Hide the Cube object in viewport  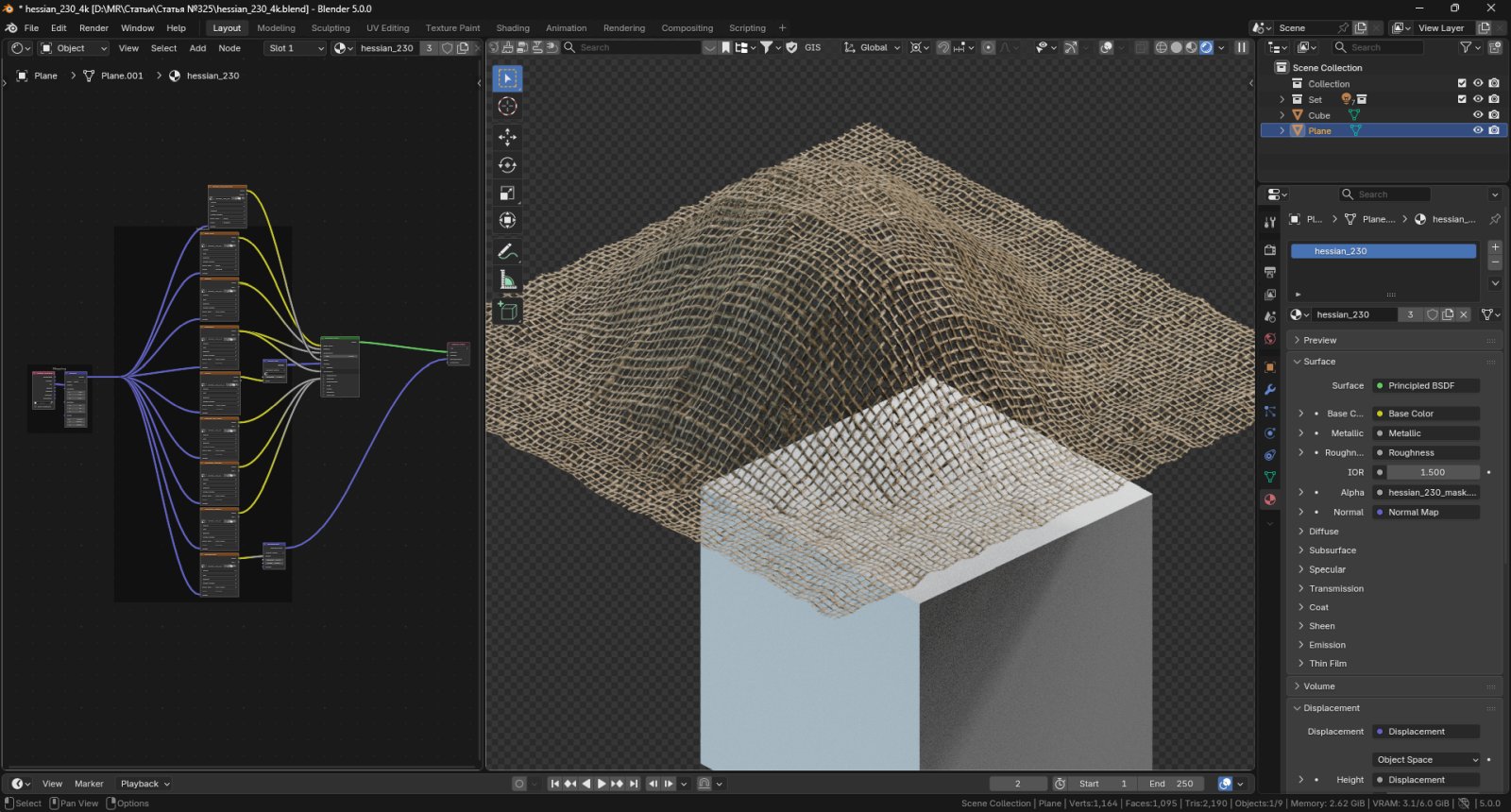click(x=1478, y=115)
